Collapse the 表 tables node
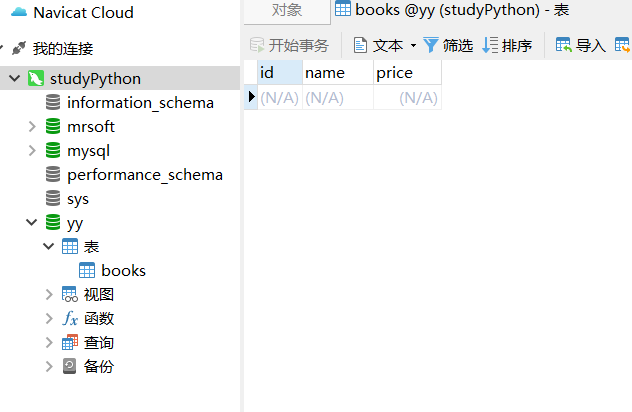The width and height of the screenshot is (632, 412). [48, 246]
